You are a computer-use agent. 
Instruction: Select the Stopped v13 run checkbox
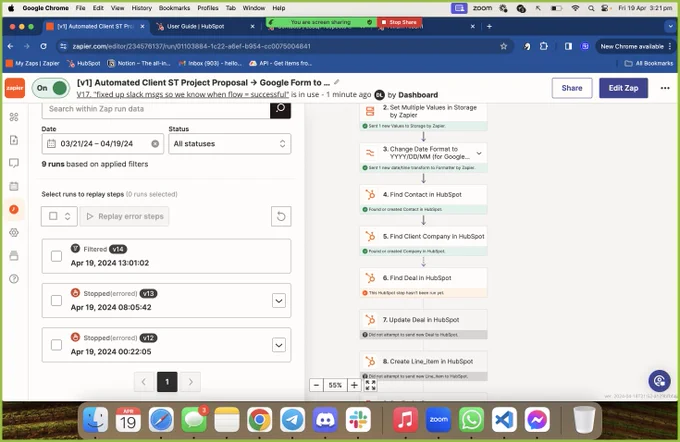pyautogui.click(x=56, y=301)
